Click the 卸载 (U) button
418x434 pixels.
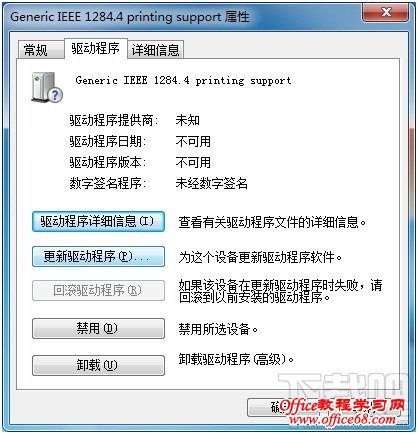[98, 365]
